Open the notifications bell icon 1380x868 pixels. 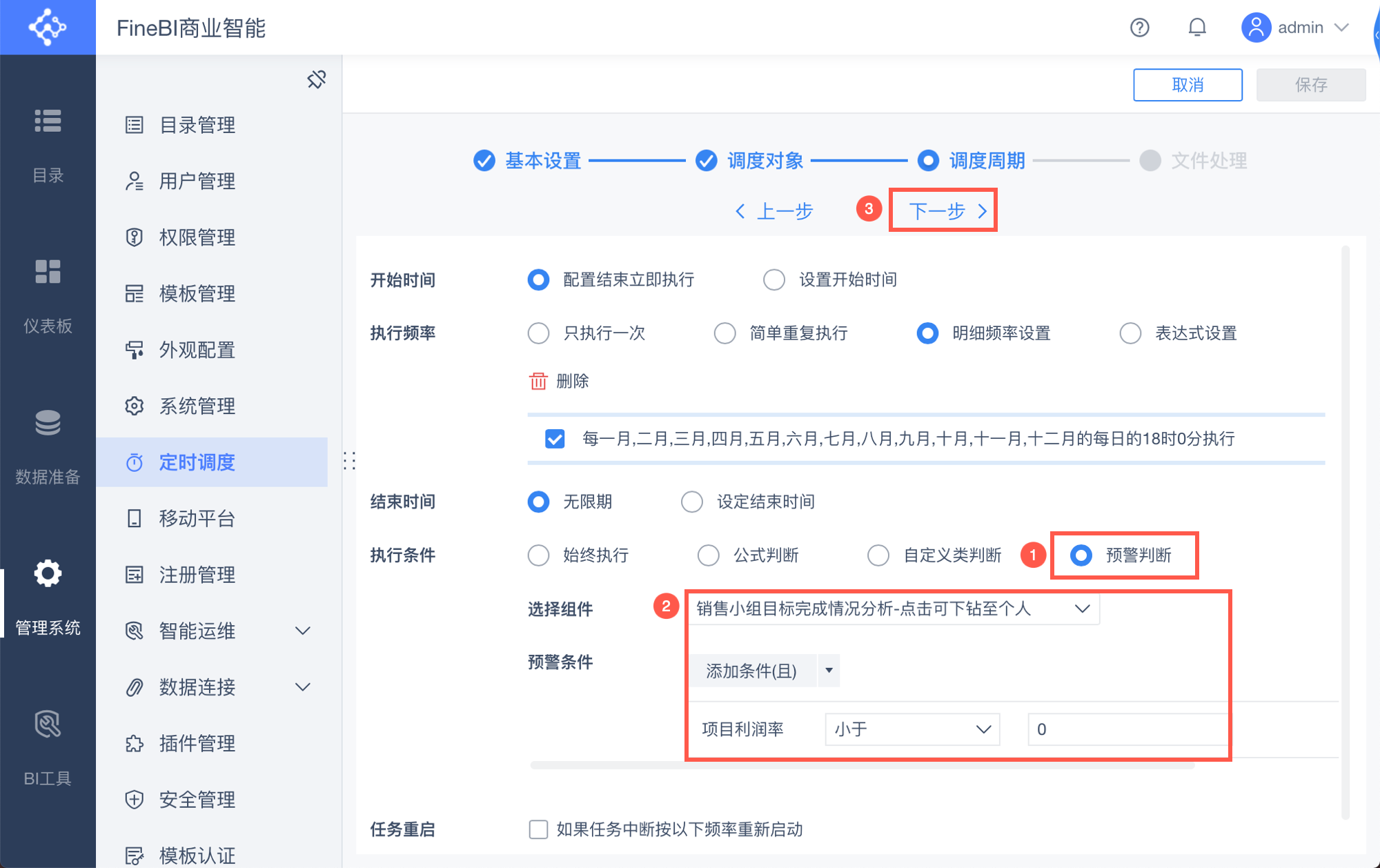click(x=1197, y=28)
